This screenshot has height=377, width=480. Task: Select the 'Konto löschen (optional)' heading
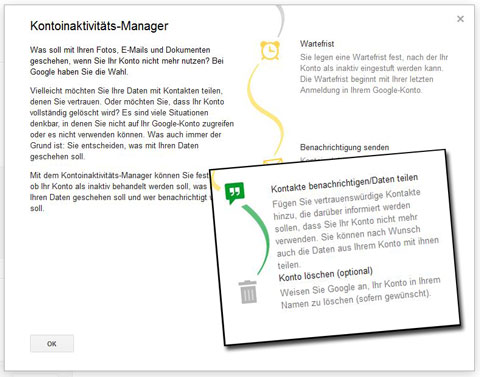(326, 274)
